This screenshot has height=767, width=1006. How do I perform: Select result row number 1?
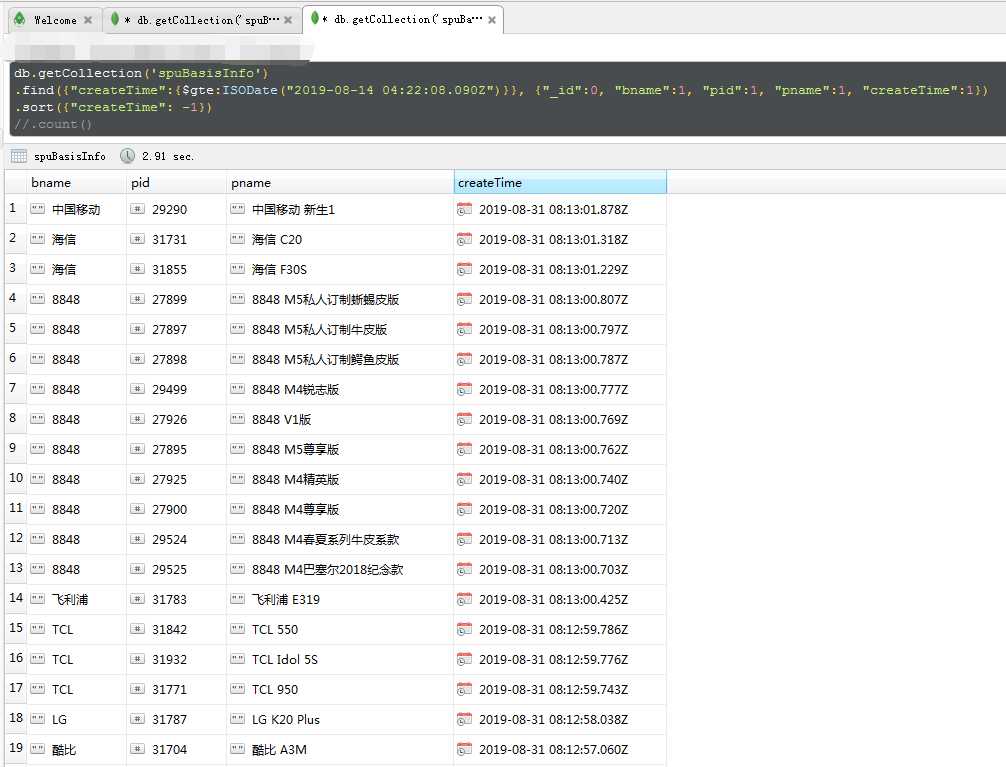pos(13,209)
